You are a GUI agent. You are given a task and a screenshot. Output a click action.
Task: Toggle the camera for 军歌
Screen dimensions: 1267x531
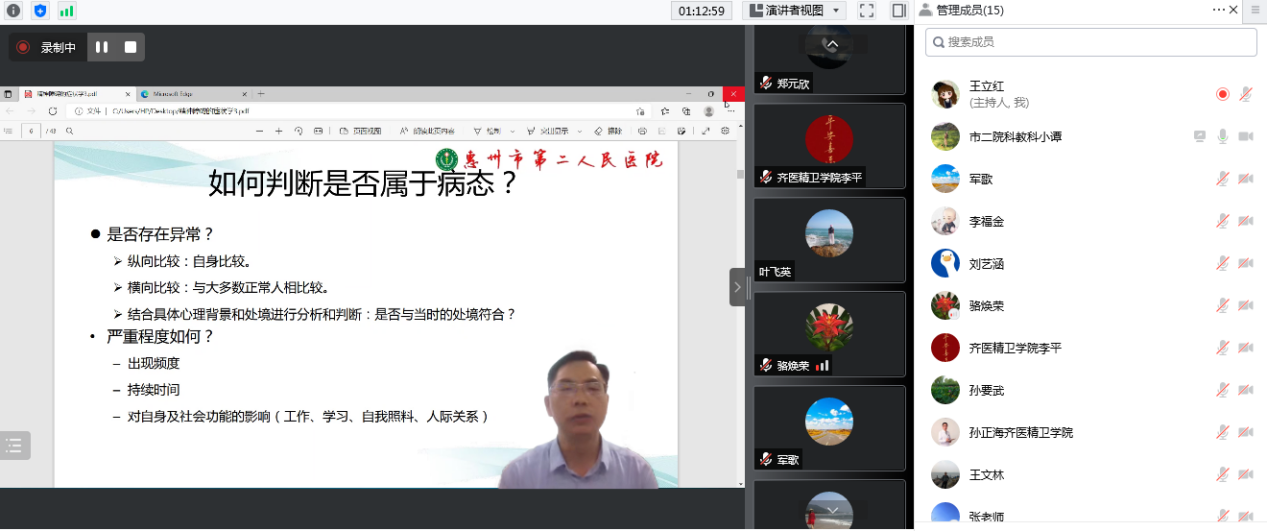(1246, 179)
